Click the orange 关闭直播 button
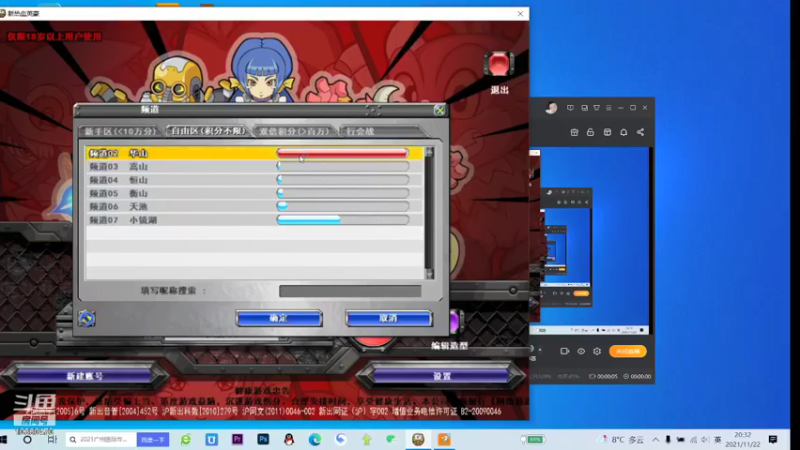Image resolution: width=800 pixels, height=450 pixels. [628, 351]
